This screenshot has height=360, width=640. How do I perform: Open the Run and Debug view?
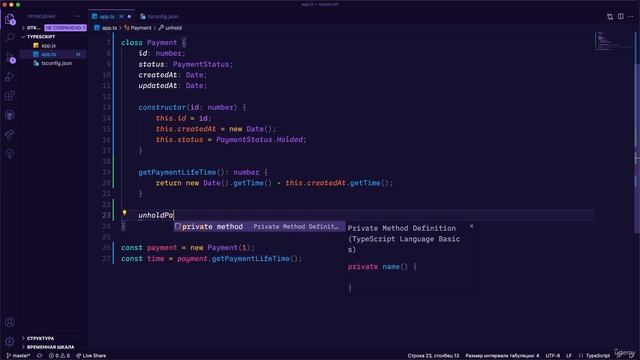(x=10, y=76)
